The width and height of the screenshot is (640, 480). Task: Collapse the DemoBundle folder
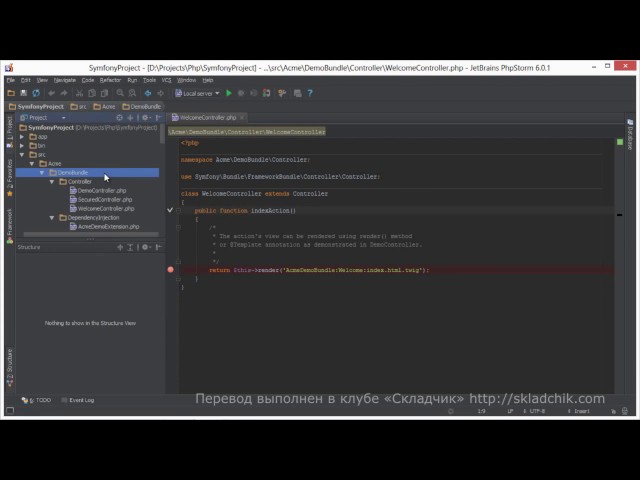point(42,173)
